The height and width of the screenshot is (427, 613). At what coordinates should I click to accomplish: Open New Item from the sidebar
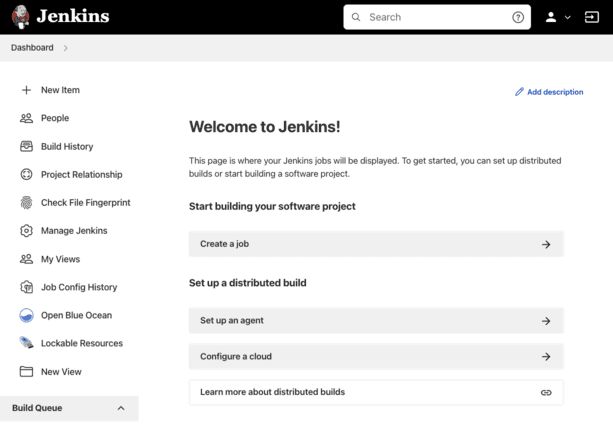(60, 90)
